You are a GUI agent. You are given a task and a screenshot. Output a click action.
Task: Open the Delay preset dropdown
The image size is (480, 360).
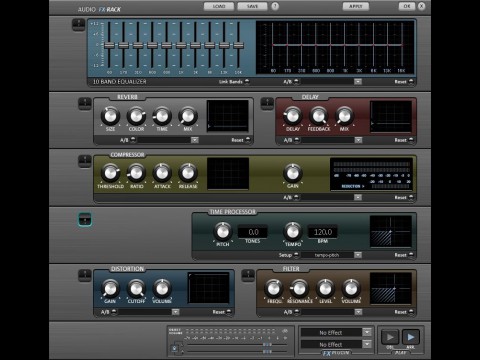click(x=358, y=140)
